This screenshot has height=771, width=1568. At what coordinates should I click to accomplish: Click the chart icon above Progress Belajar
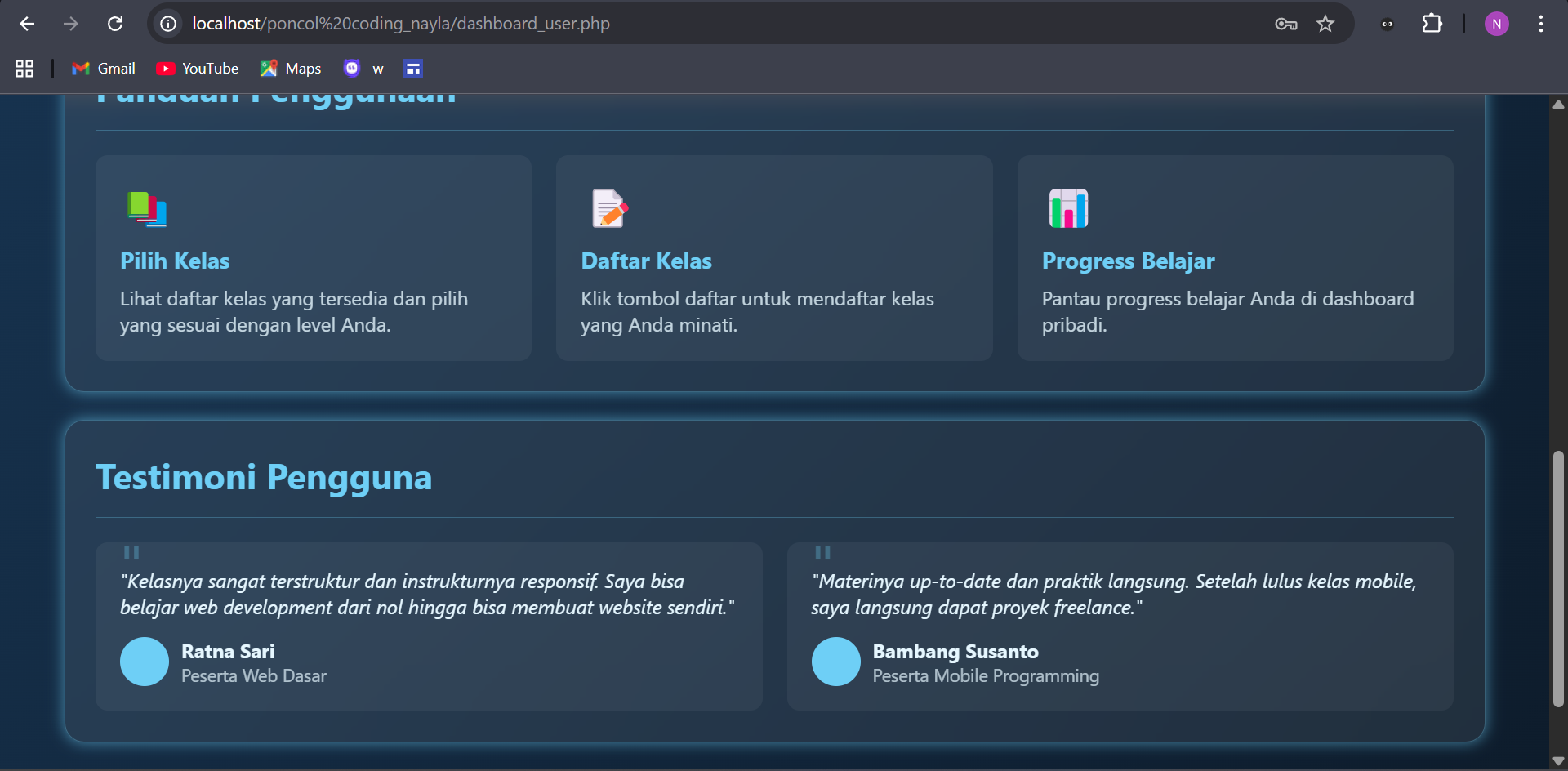click(x=1068, y=208)
